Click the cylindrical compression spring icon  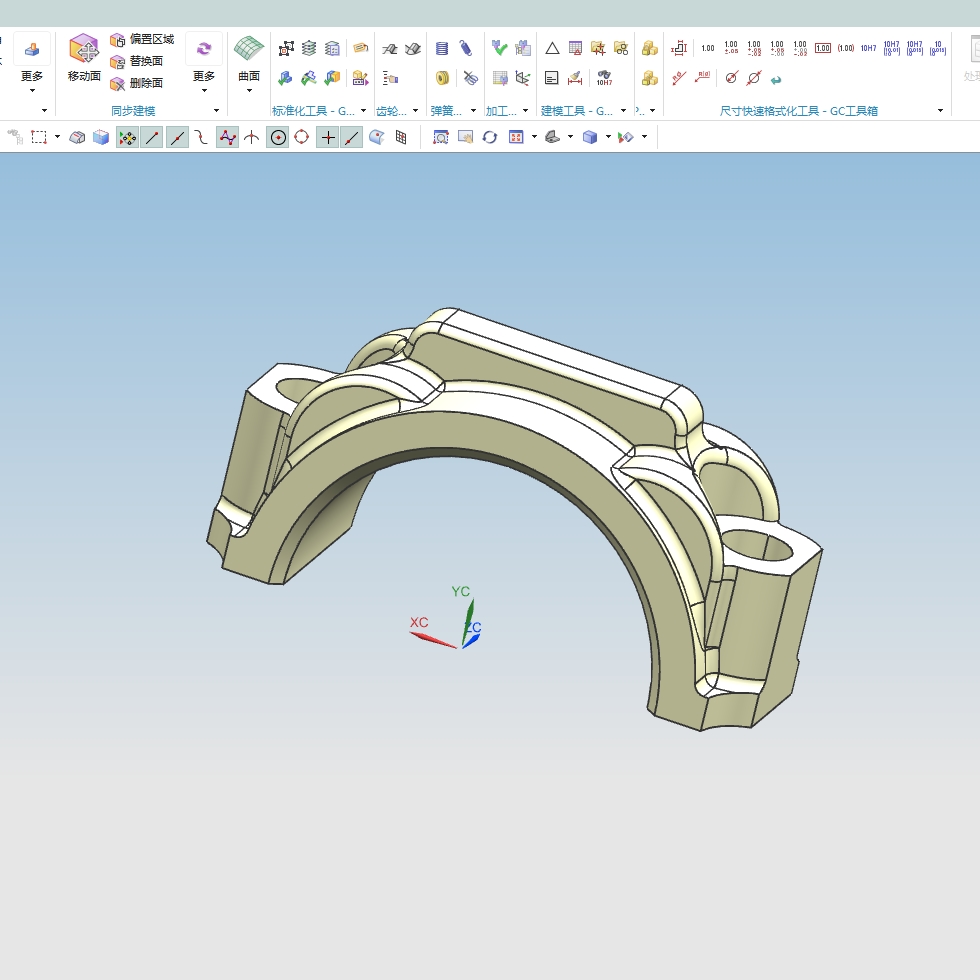442,48
